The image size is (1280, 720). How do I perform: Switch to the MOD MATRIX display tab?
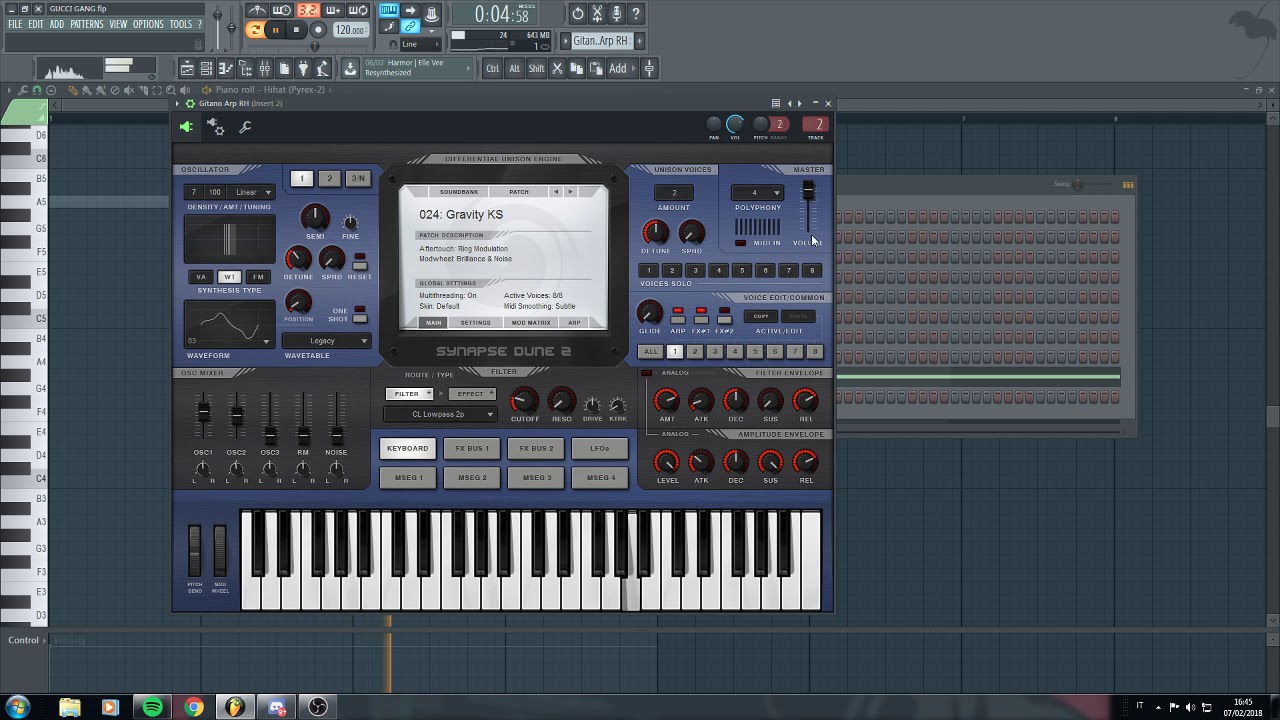coord(531,323)
